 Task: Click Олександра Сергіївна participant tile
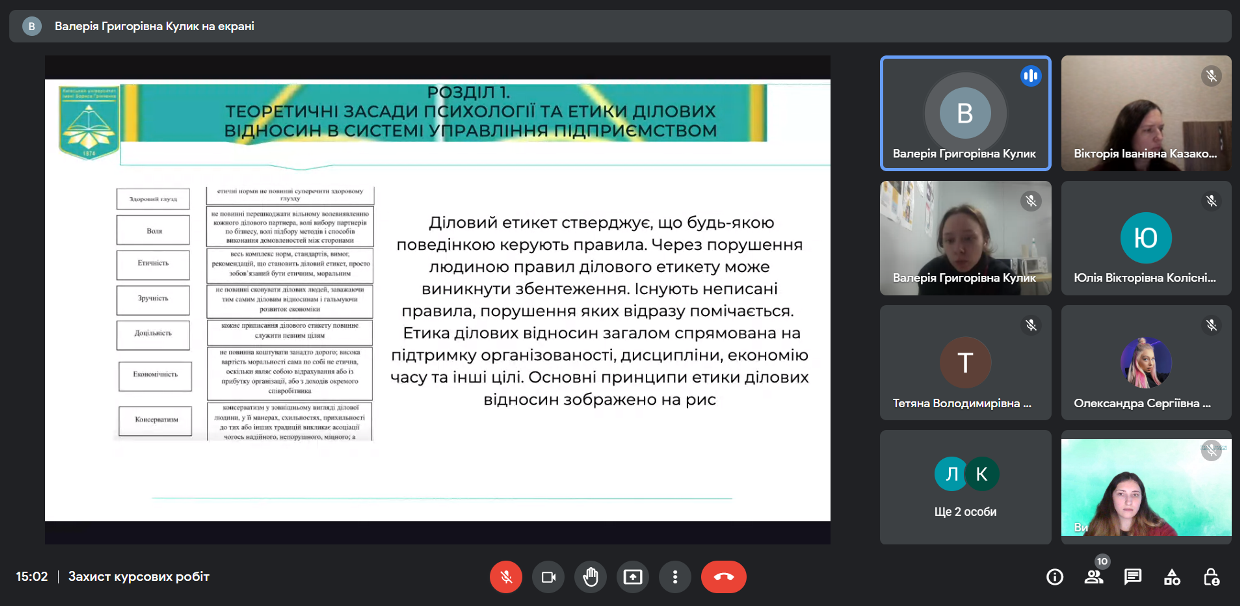(1146, 362)
